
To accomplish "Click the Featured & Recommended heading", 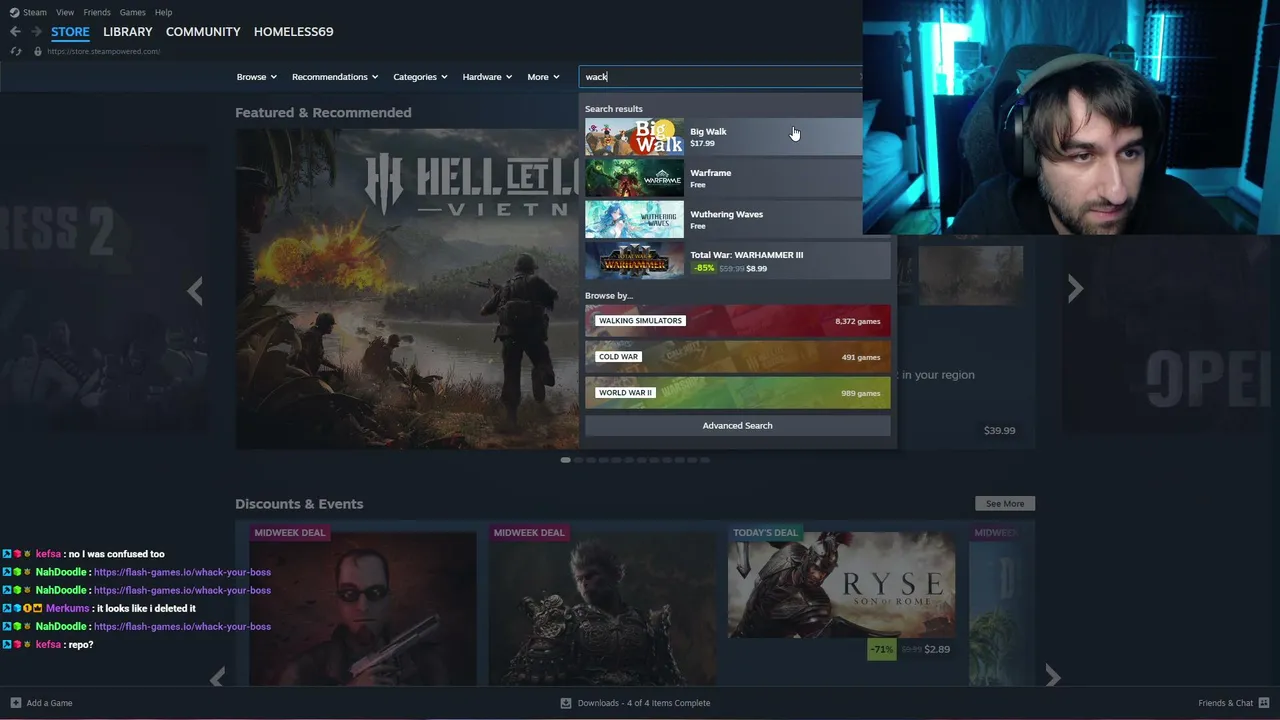I will (x=323, y=113).
